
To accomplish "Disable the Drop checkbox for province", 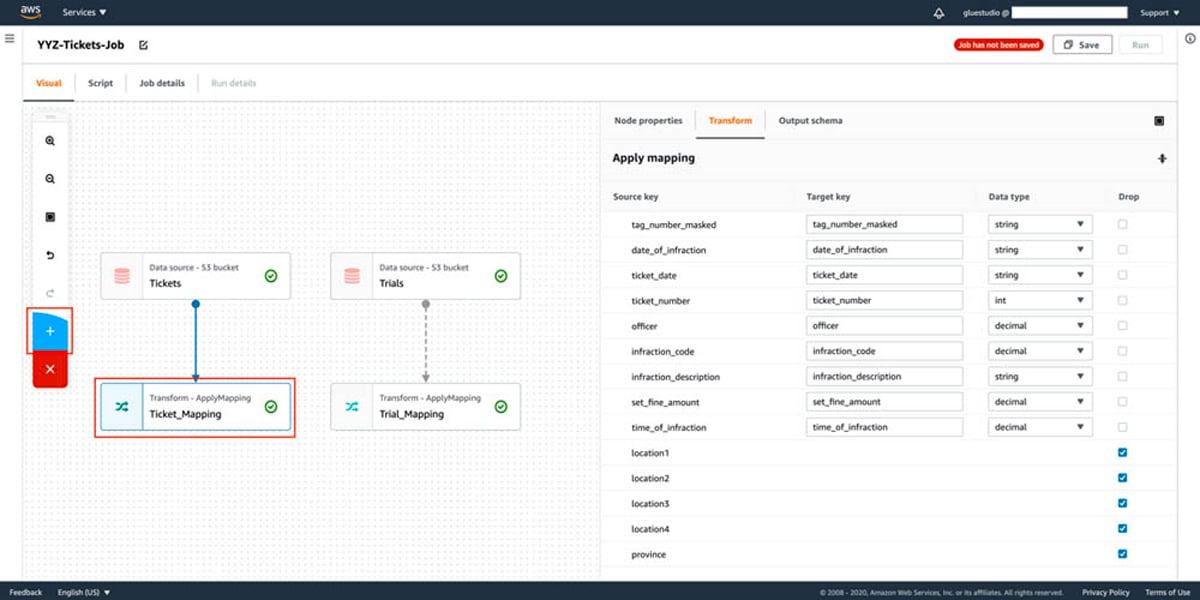I will click(x=1121, y=554).
